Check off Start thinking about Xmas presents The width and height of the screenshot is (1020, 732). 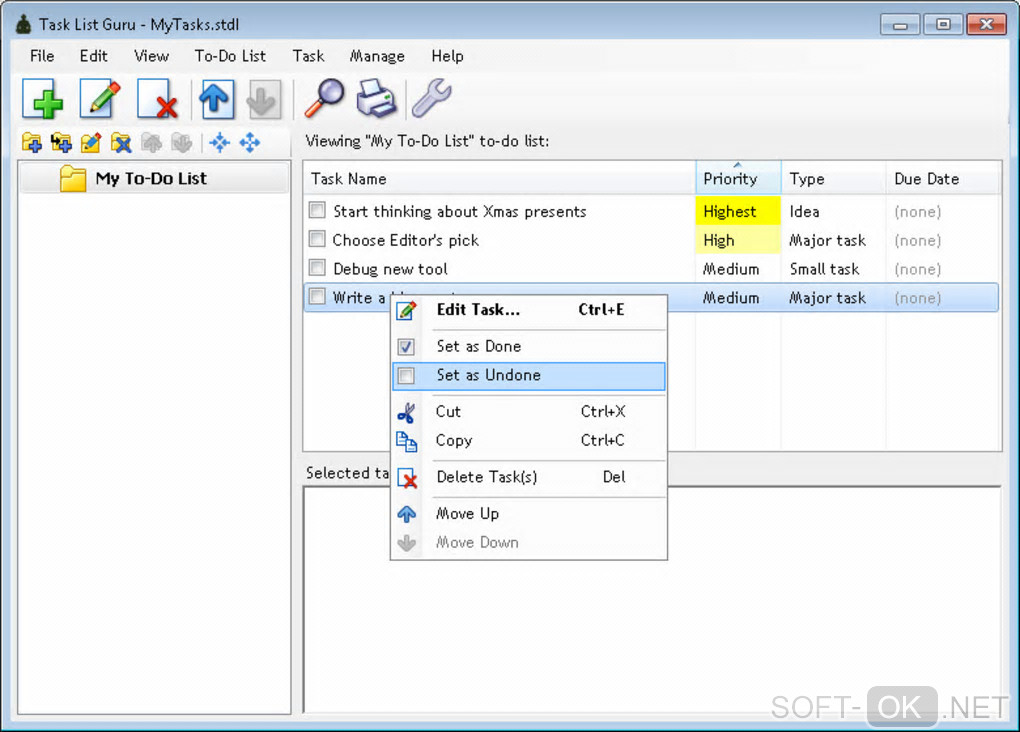click(317, 210)
